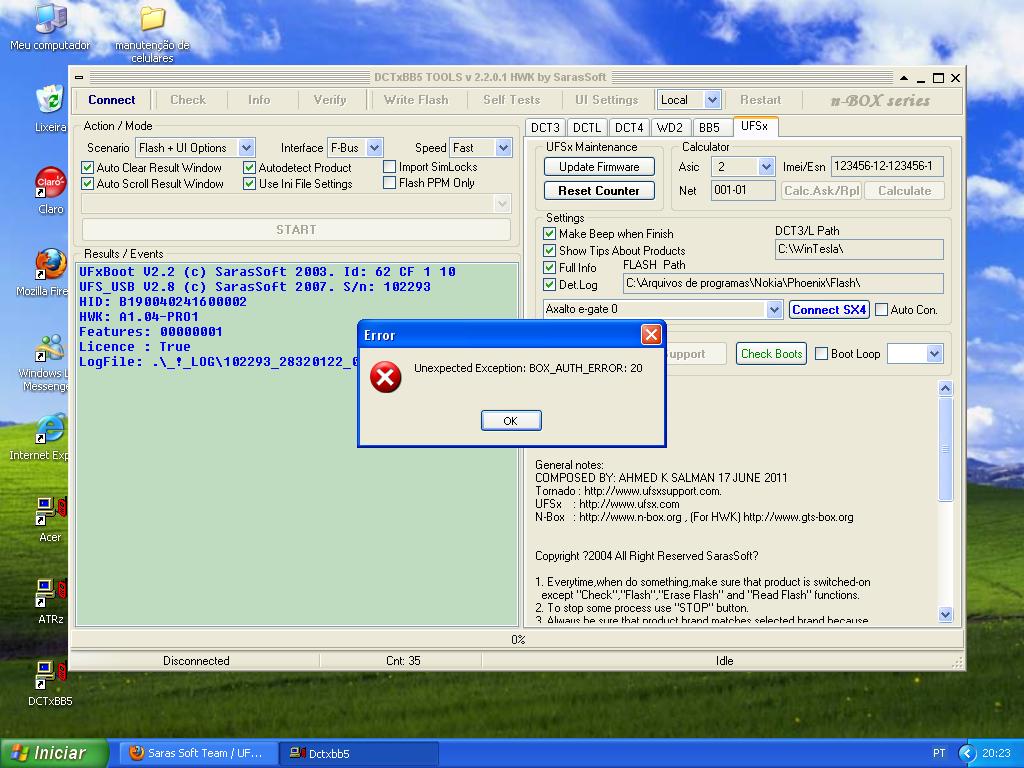Launch the Claro desktop shortcut

50,191
